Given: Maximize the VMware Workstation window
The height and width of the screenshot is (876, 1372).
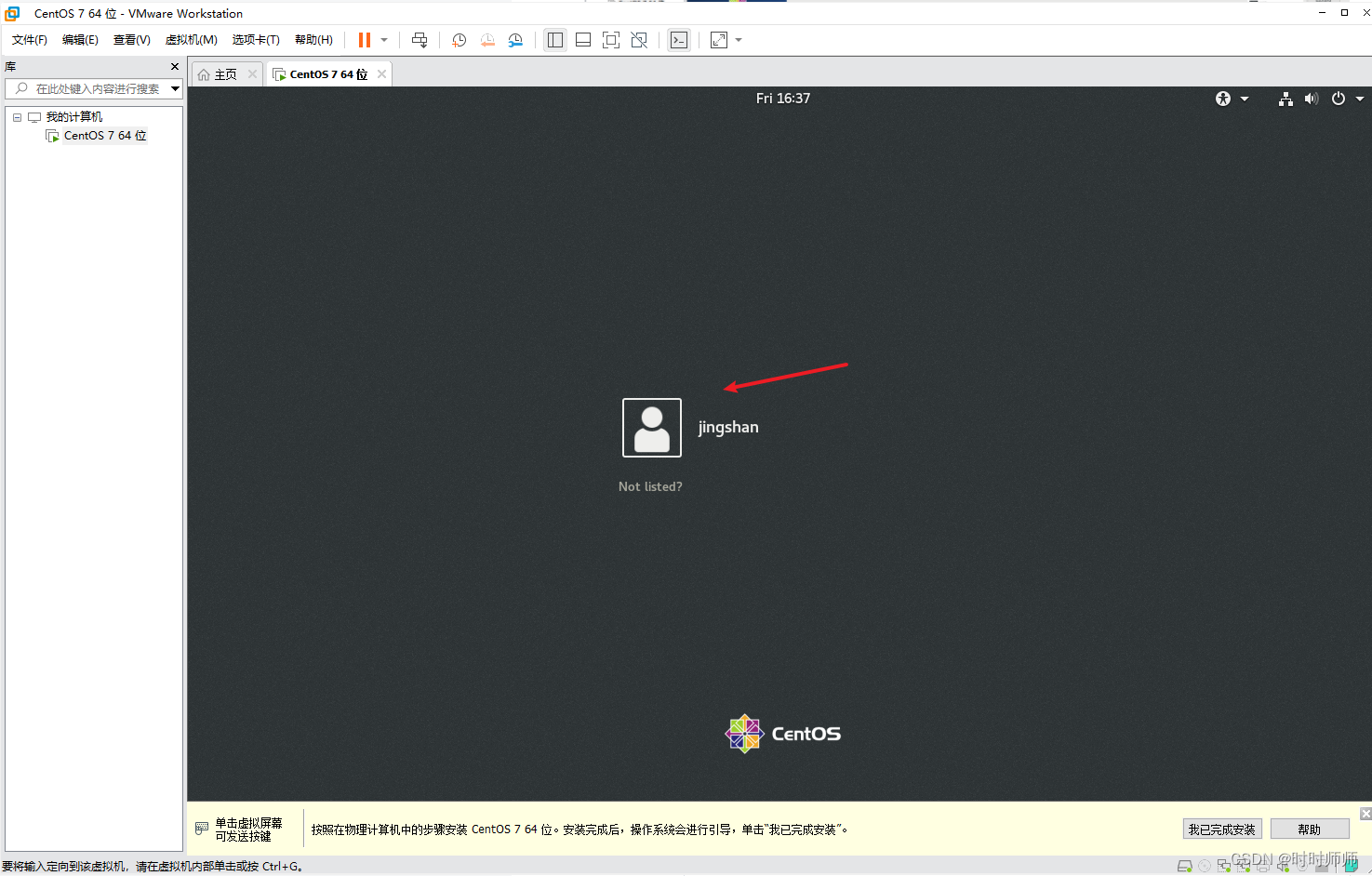Looking at the screenshot, I should [1344, 13].
